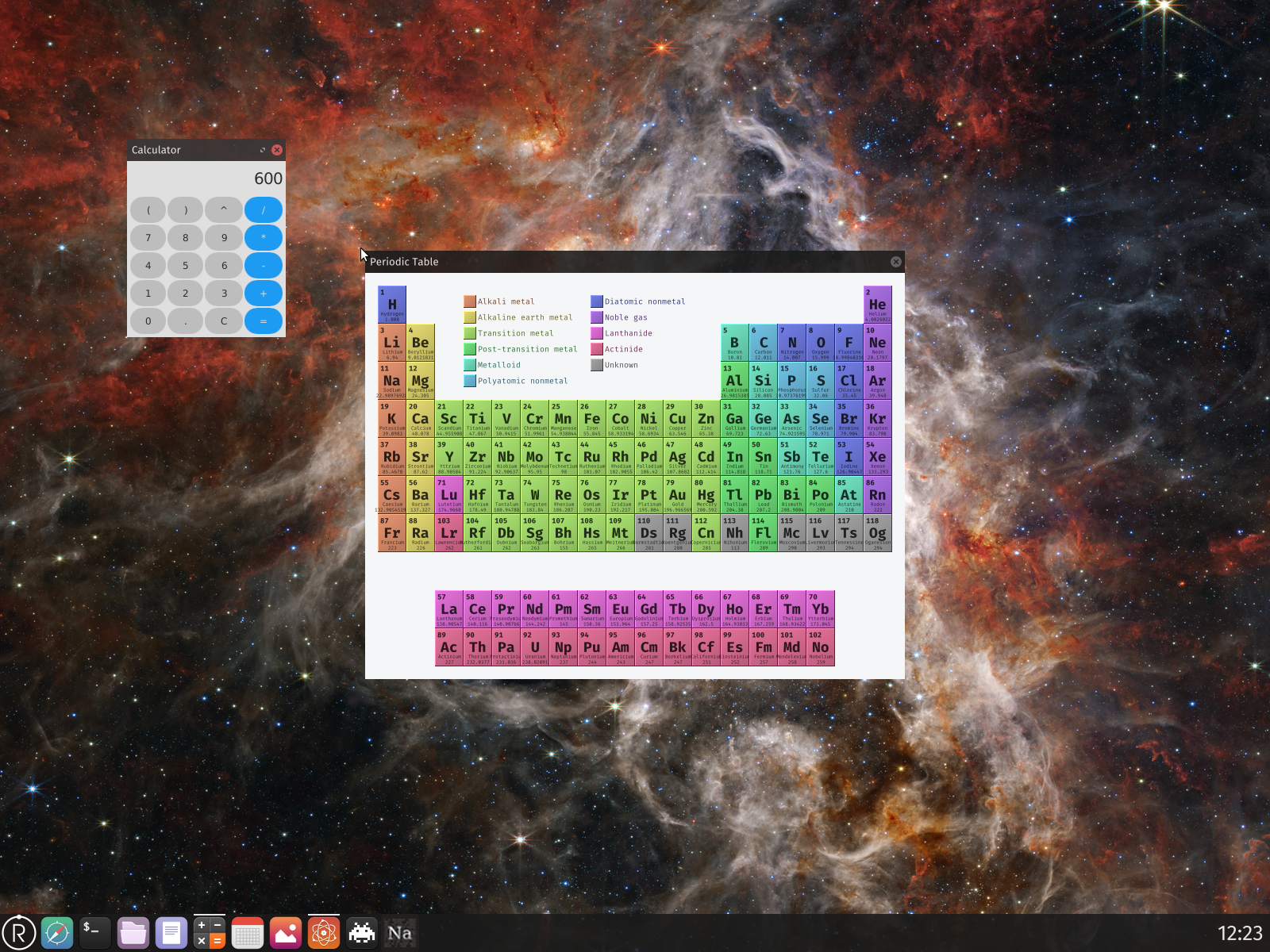1270x952 pixels.
Task: Click the Polyatomic nonmetal legend label
Action: pyautogui.click(x=523, y=381)
